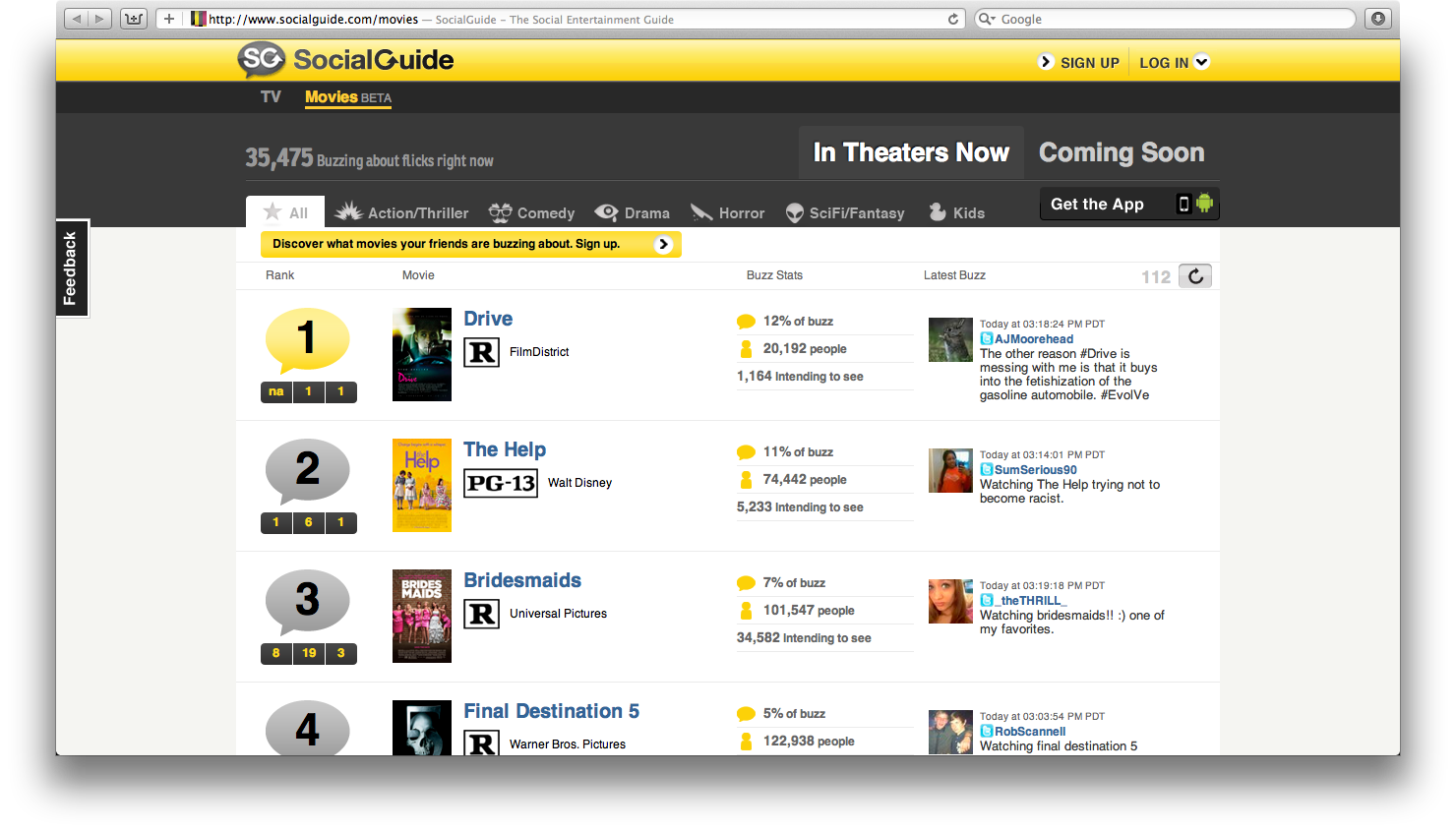The image size is (1456, 833).
Task: Click the buzz bubble icon beside 12% of buzz
Action: 746,322
